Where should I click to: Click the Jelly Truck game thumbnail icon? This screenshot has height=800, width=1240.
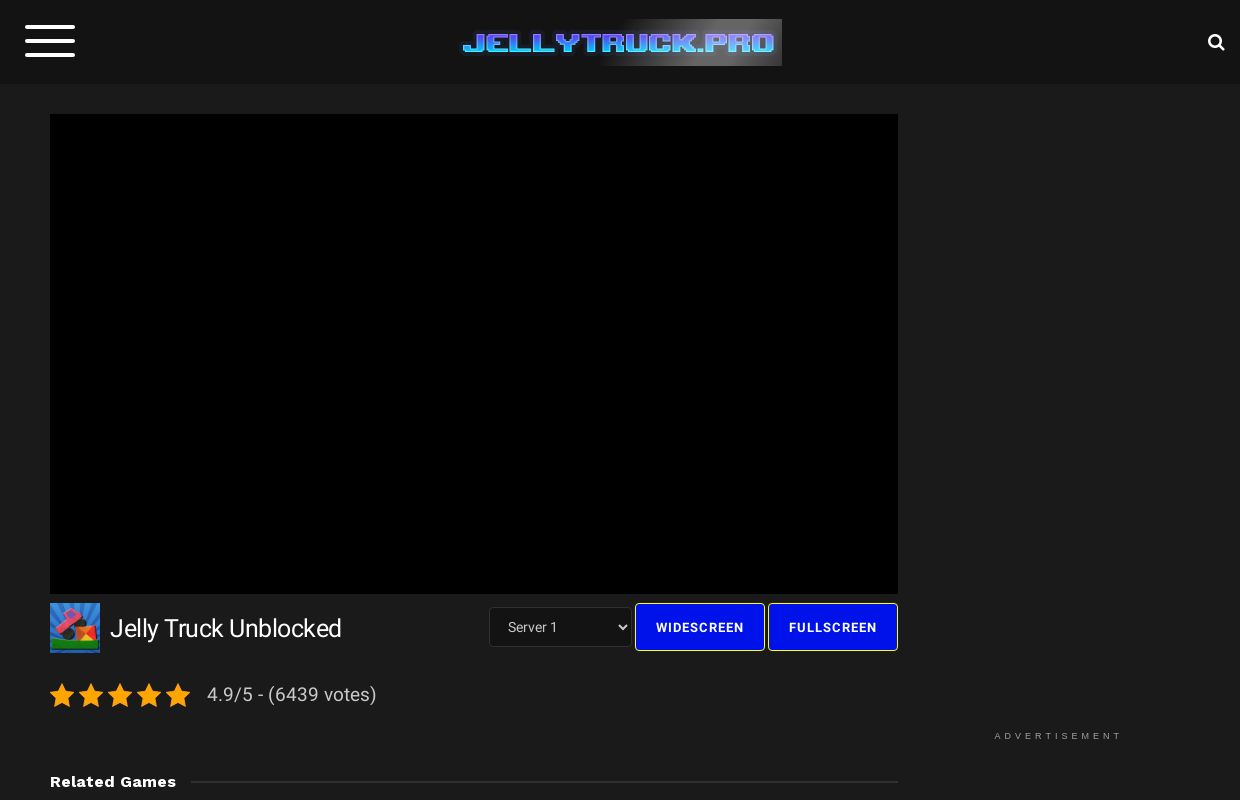75,628
